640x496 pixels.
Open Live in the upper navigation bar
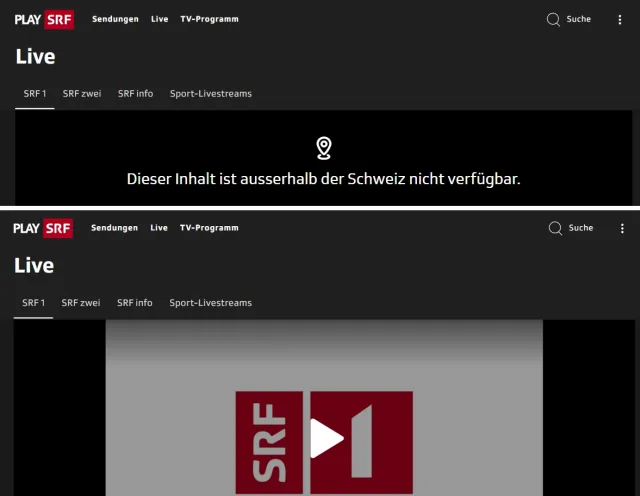pyautogui.click(x=160, y=19)
